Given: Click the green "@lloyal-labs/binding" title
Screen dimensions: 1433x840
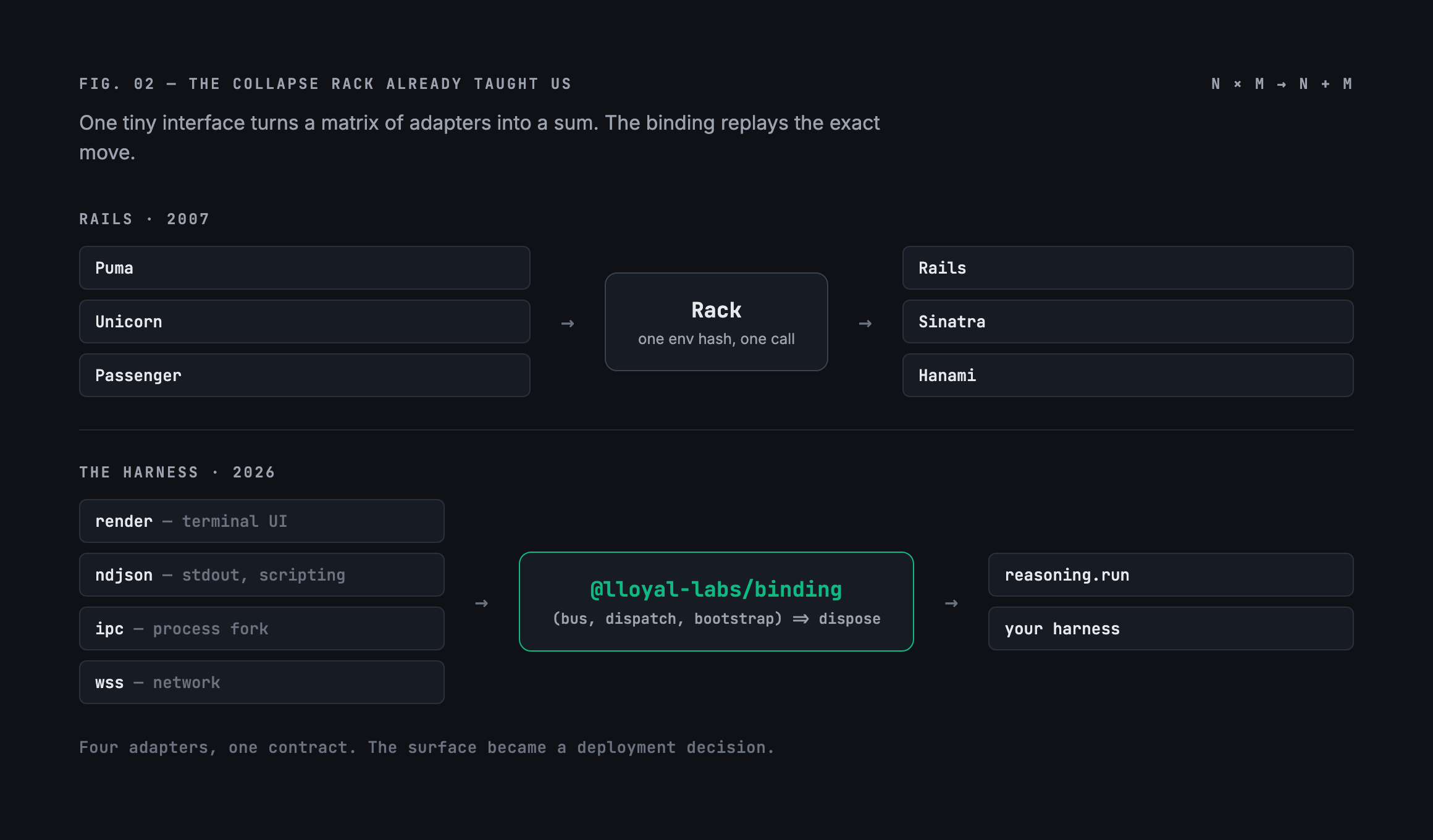Looking at the screenshot, I should 716,590.
